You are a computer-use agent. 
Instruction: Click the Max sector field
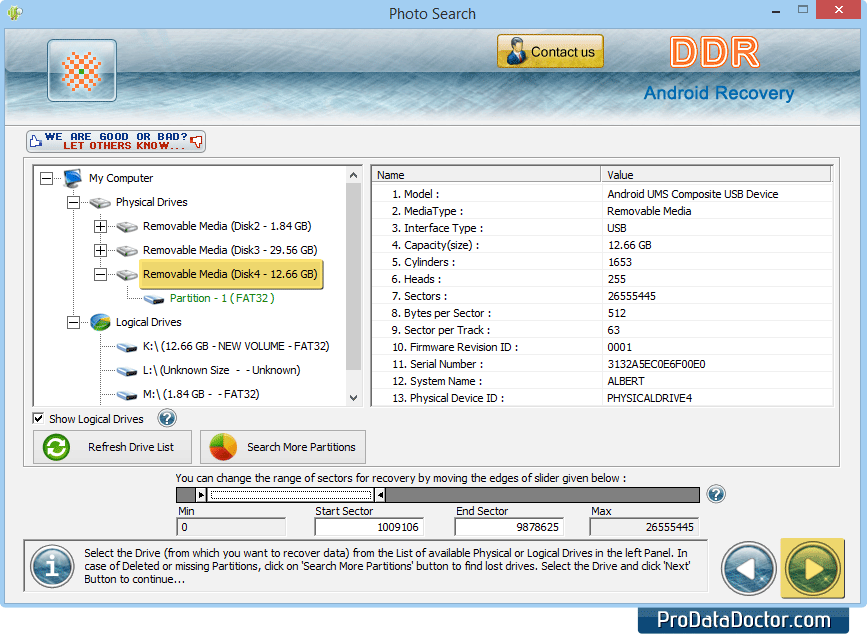644,527
